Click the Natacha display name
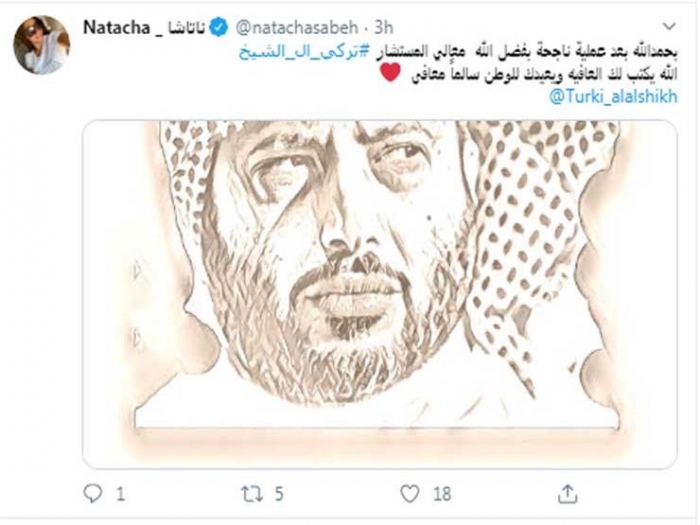 tap(117, 28)
